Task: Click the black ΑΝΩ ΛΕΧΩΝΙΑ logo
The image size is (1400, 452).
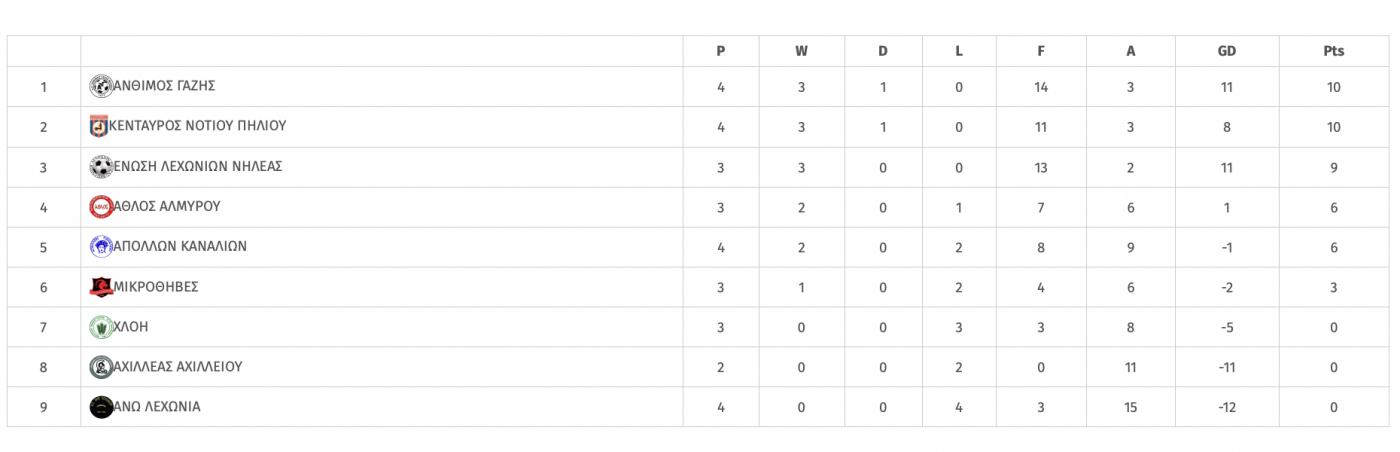Action: tap(101, 407)
